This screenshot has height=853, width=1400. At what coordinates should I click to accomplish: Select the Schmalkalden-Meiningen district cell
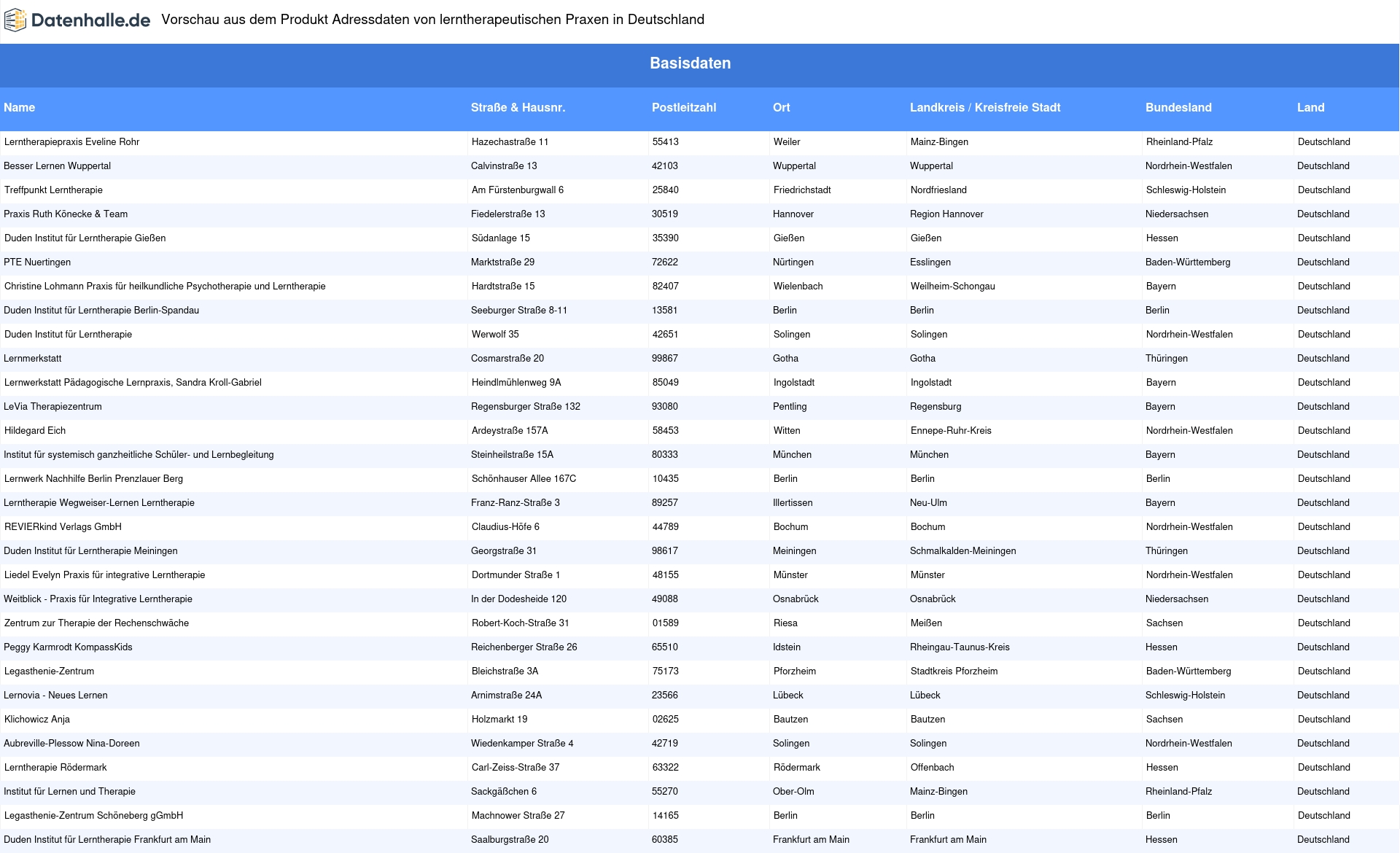962,551
